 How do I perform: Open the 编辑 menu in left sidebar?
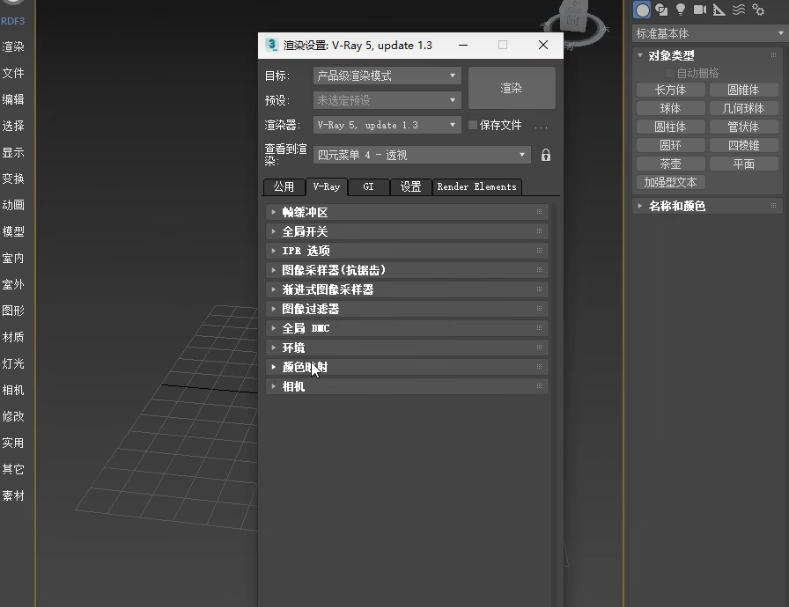click(x=13, y=99)
